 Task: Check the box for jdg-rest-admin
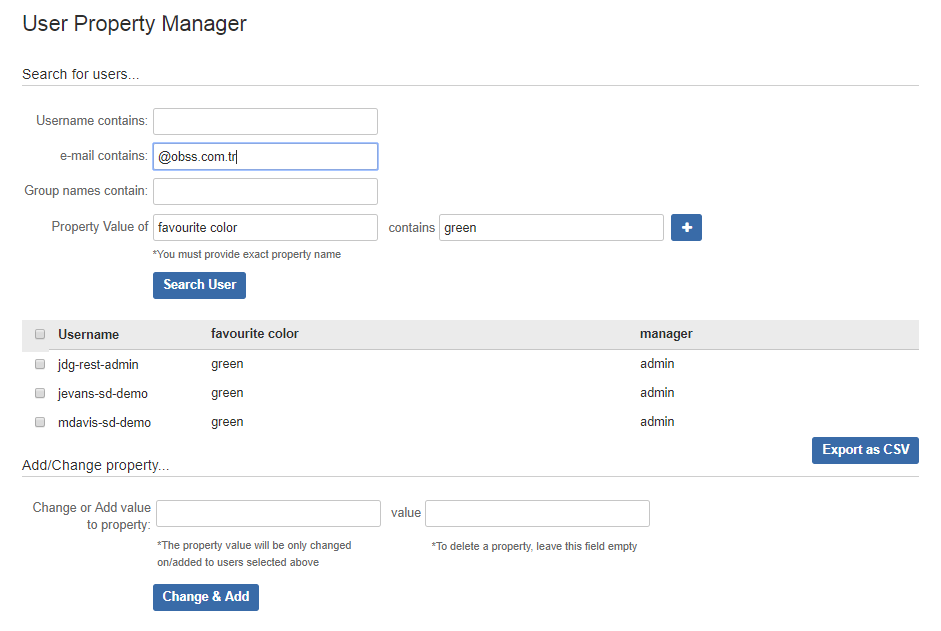click(x=40, y=364)
